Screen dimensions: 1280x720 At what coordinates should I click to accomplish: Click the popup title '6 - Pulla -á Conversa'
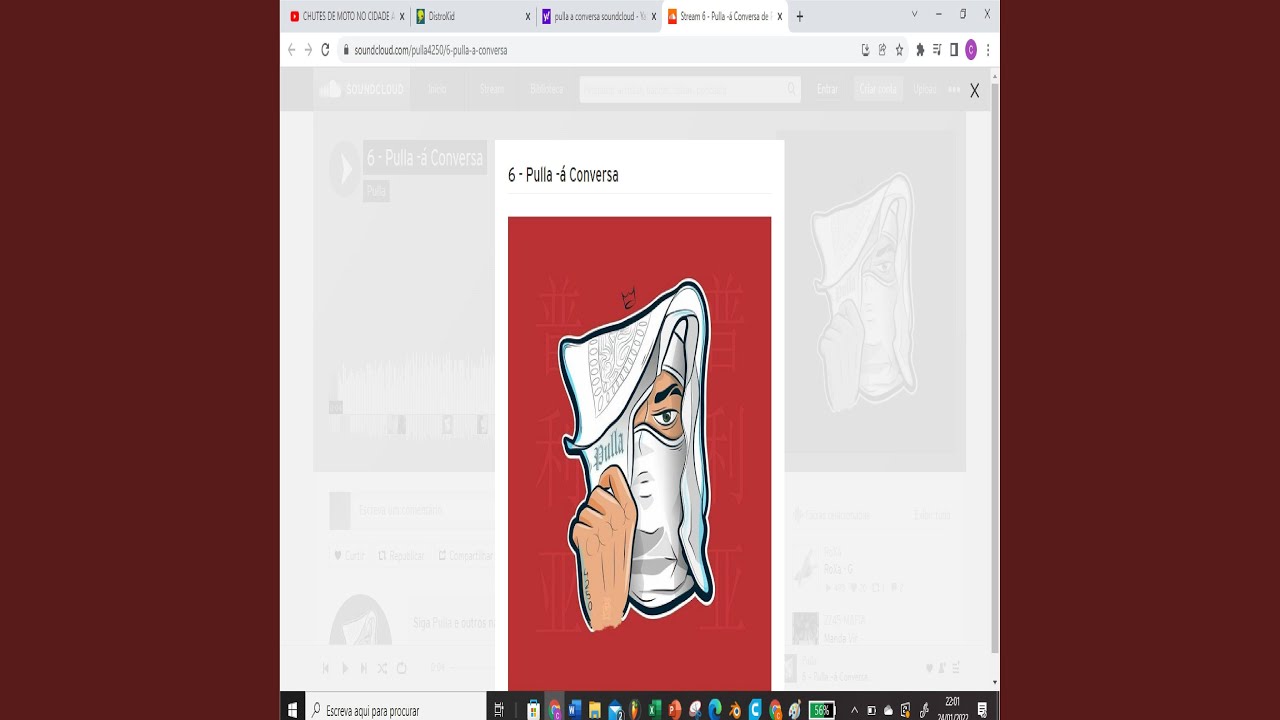coord(563,175)
